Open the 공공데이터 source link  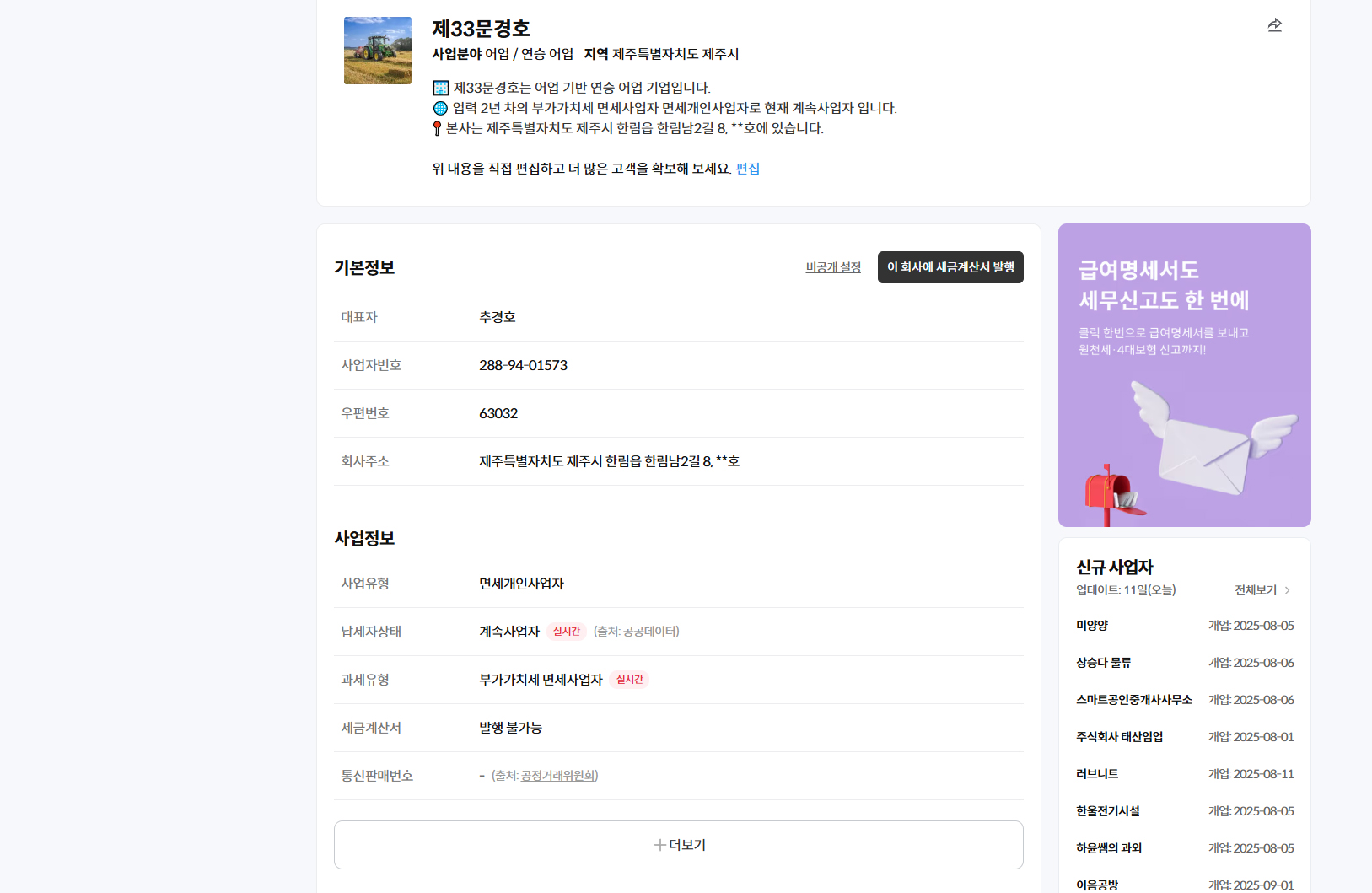[649, 632]
